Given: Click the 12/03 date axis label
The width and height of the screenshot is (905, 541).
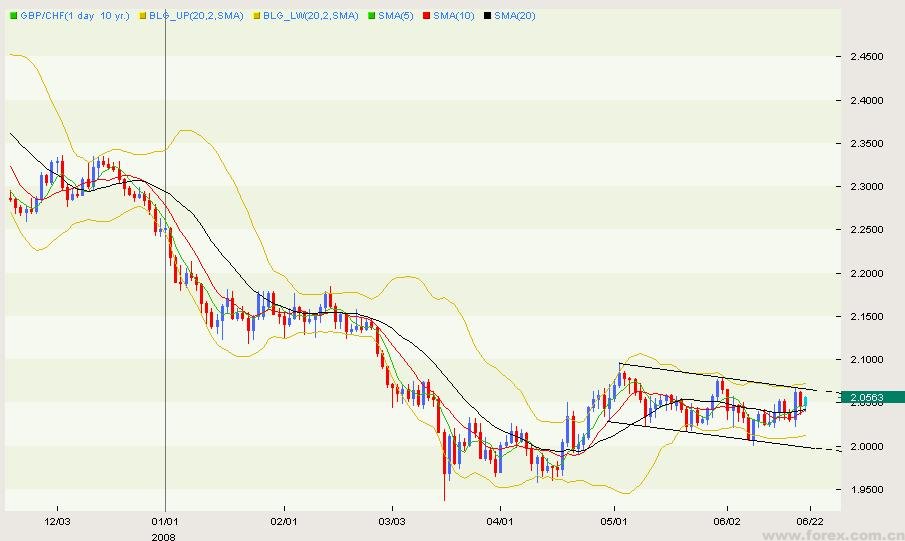Looking at the screenshot, I should point(57,521).
